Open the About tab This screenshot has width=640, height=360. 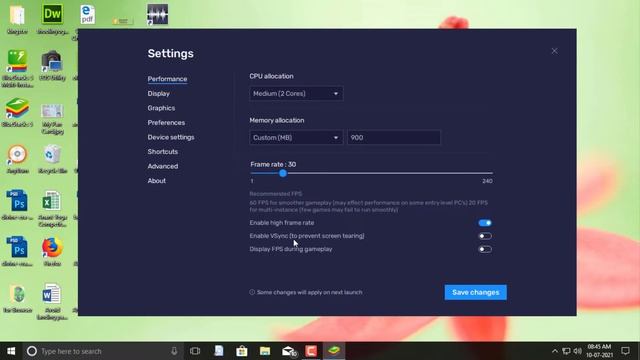[157, 180]
